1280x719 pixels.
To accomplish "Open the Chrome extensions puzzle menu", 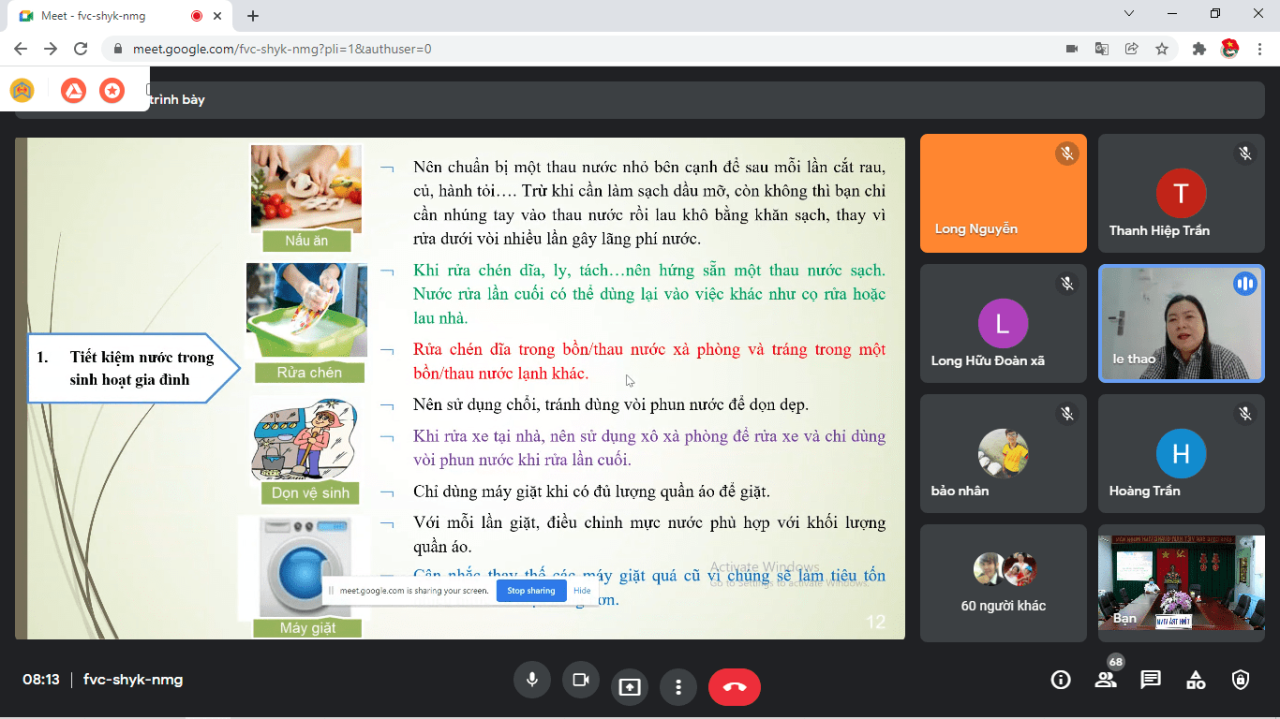I will pos(1199,49).
